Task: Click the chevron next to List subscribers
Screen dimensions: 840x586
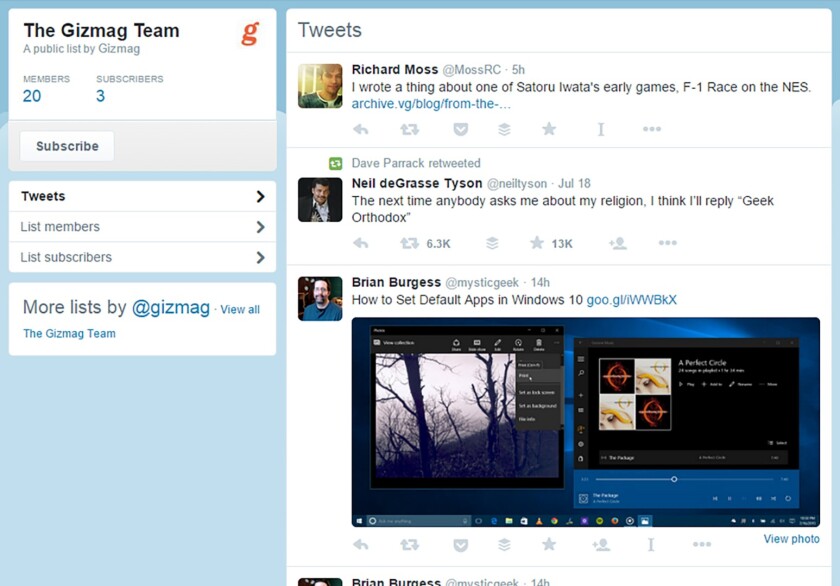Action: click(x=260, y=258)
